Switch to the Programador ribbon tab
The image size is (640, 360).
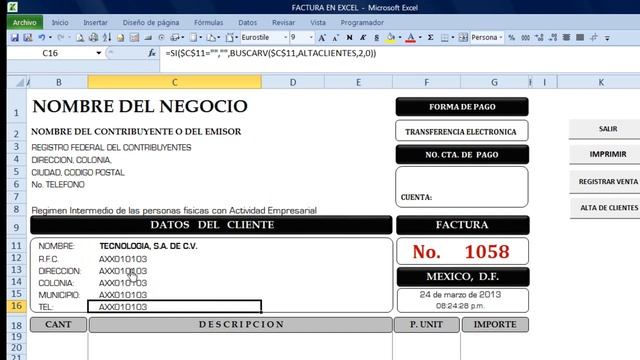click(x=362, y=22)
